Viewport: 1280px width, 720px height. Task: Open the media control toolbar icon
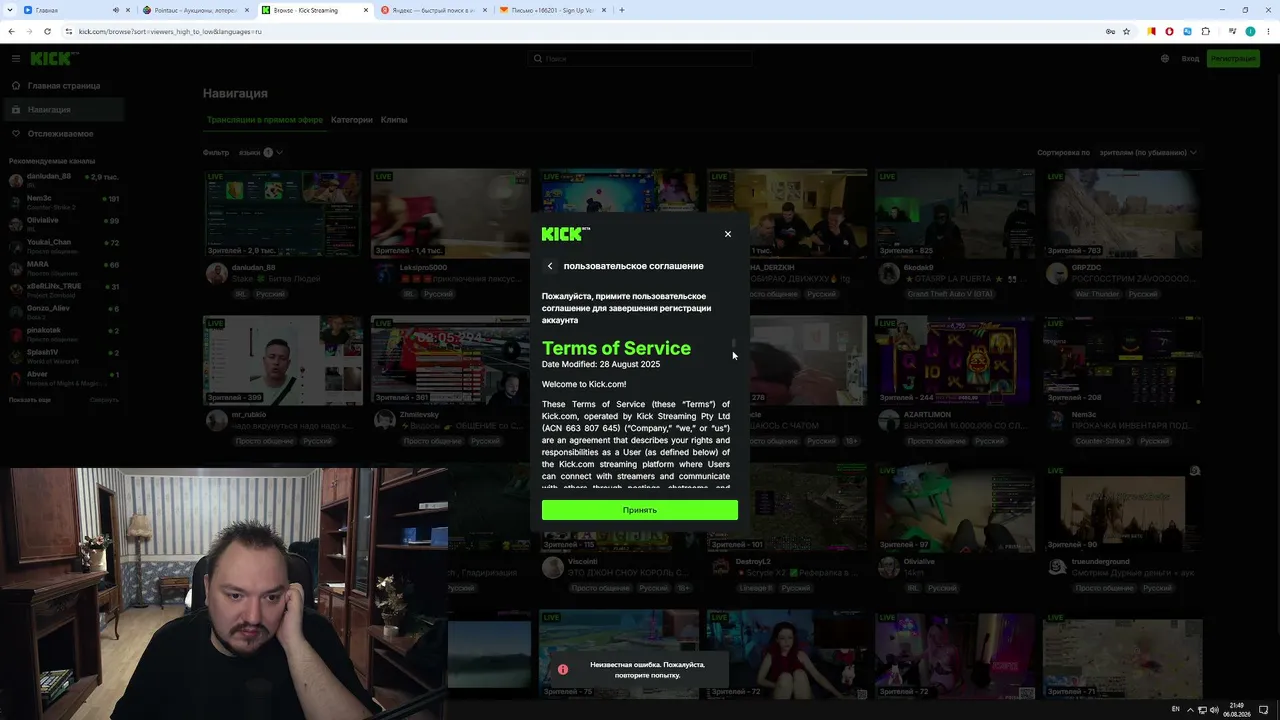coord(1232,31)
